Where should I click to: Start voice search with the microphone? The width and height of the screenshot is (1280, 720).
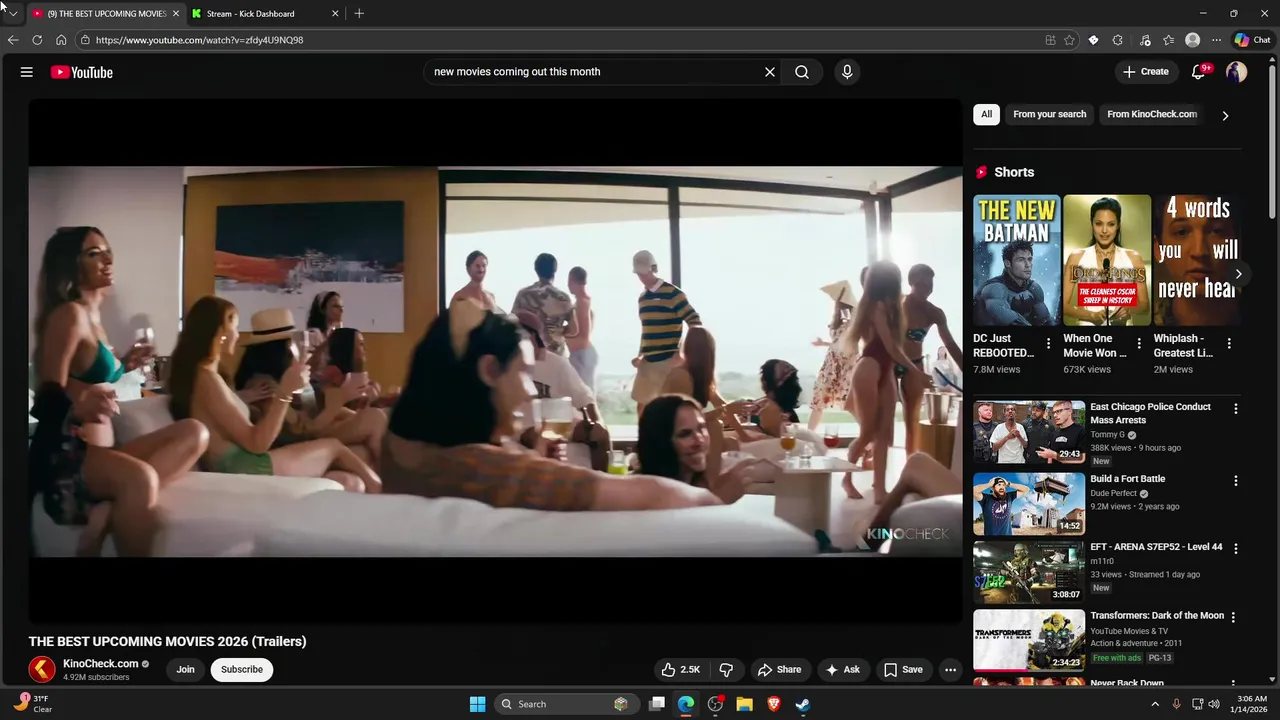[847, 72]
